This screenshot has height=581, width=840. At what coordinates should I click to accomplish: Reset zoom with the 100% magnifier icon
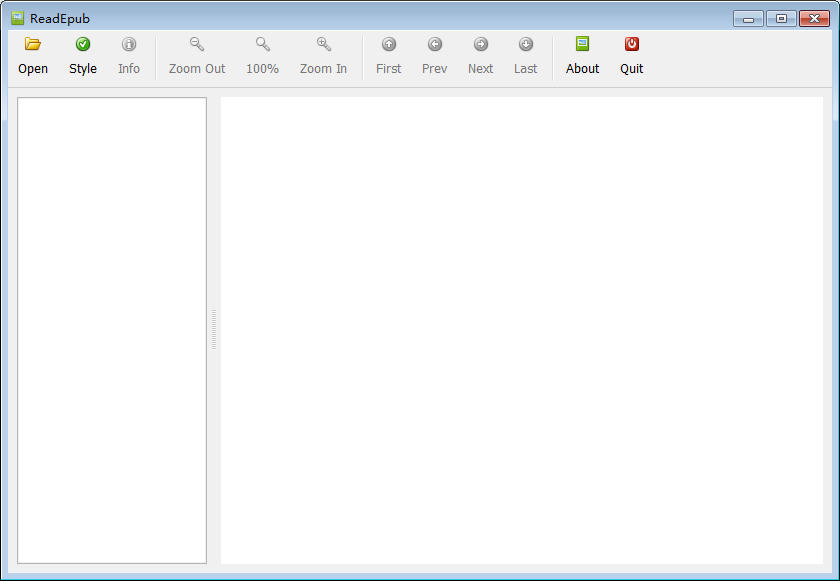tap(262, 44)
